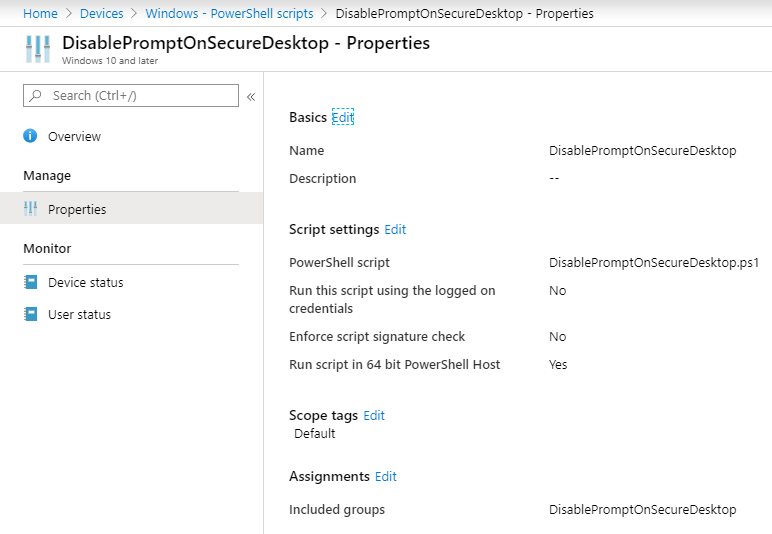Image resolution: width=772 pixels, height=534 pixels.
Task: Click the Manage section heading
Action: [x=47, y=175]
